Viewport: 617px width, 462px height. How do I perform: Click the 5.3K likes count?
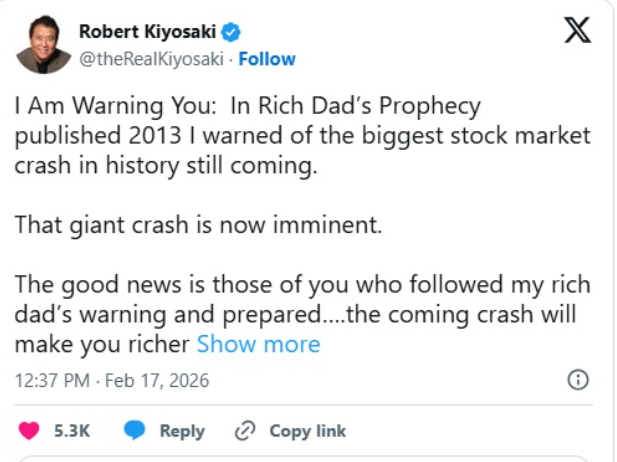[72, 431]
